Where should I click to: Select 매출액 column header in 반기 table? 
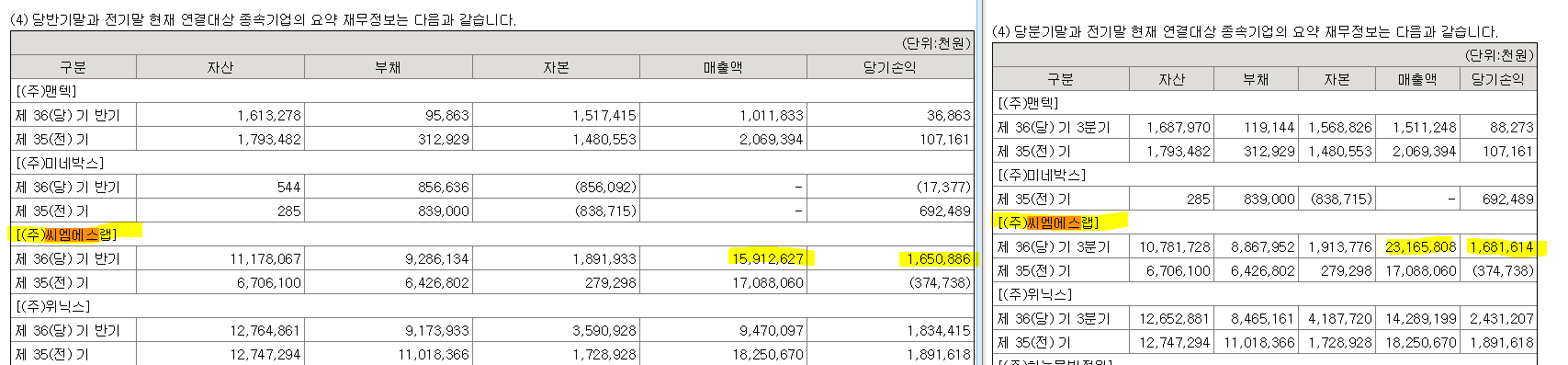723,67
